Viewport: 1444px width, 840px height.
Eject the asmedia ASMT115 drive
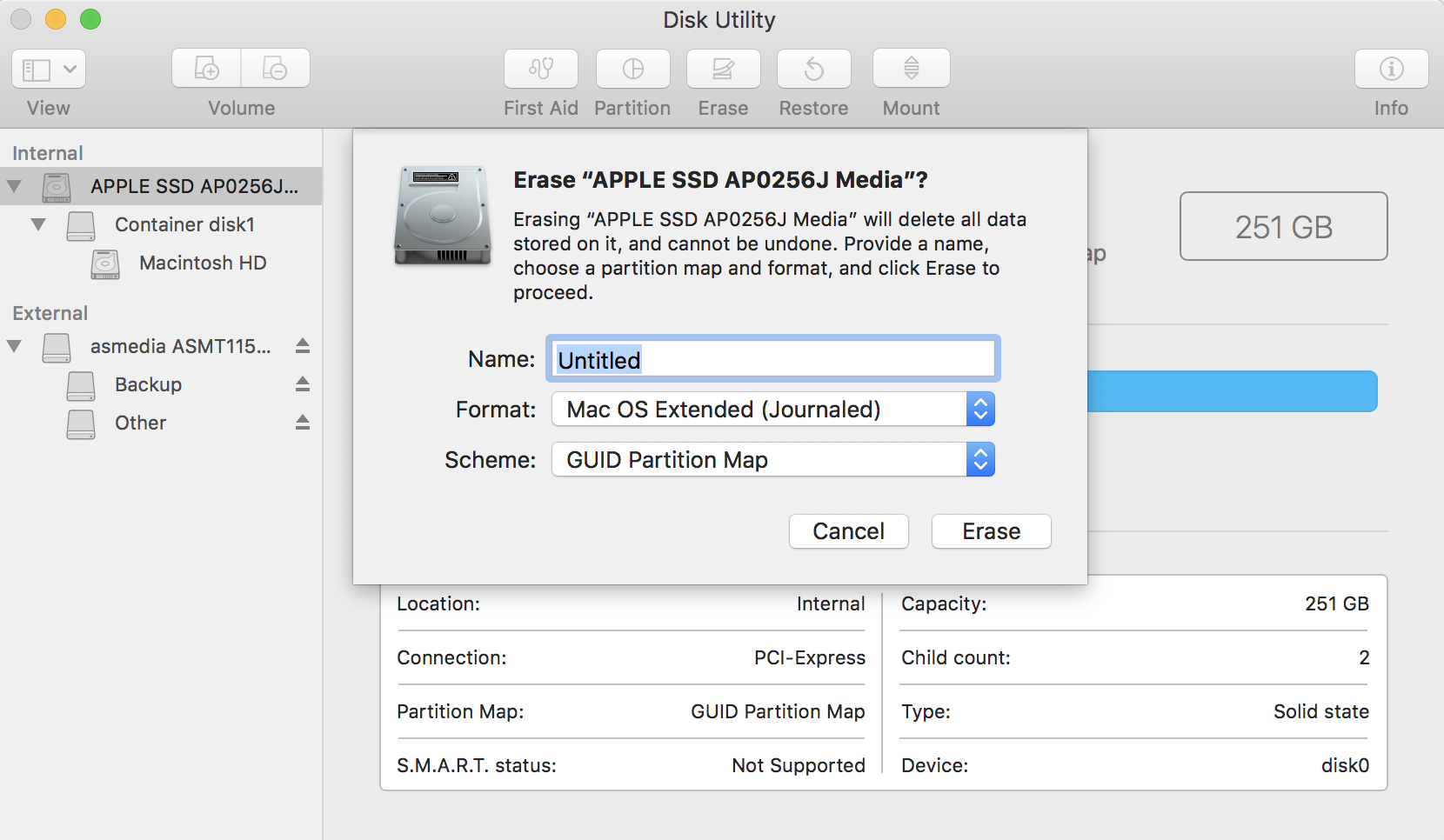click(303, 346)
